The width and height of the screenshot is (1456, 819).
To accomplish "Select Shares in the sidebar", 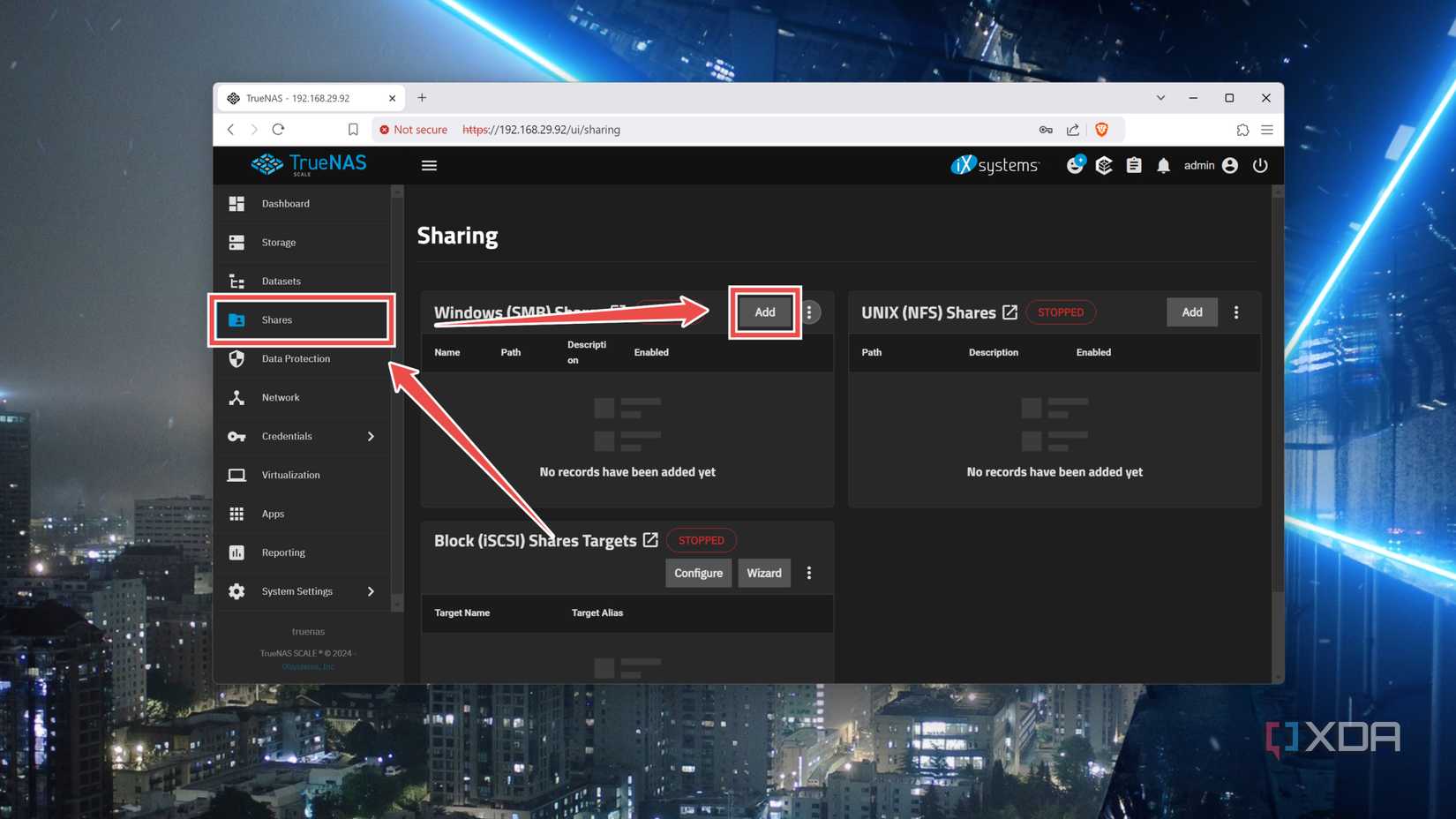I will point(276,319).
